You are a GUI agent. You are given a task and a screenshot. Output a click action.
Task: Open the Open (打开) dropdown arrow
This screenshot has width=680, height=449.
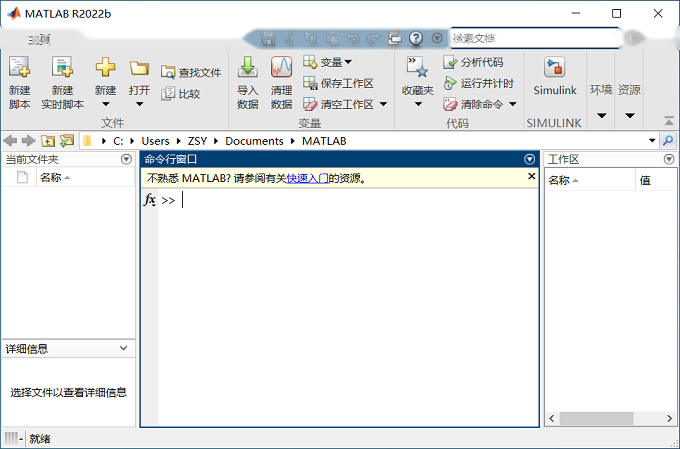pyautogui.click(x=139, y=104)
